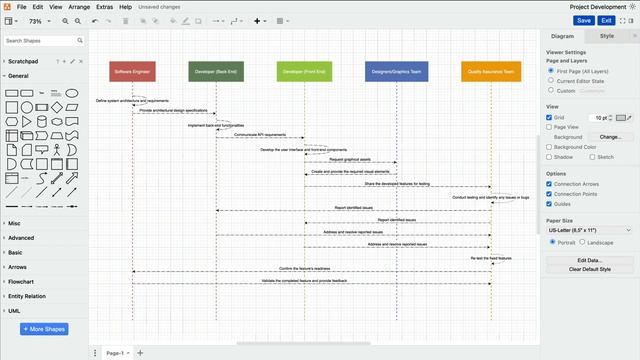This screenshot has width=640, height=360.
Task: Switch to the Style tab
Action: click(x=607, y=36)
